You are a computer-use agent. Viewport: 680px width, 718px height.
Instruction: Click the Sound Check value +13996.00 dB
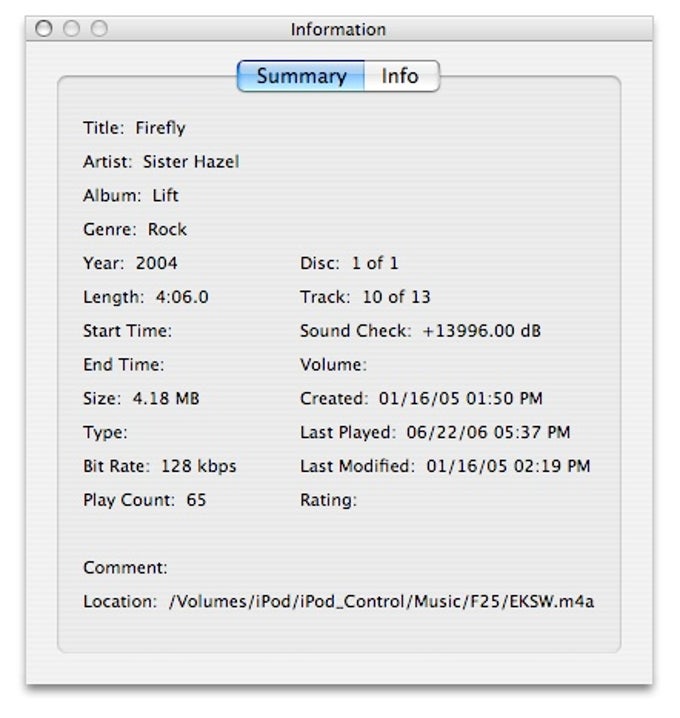[x=482, y=331]
